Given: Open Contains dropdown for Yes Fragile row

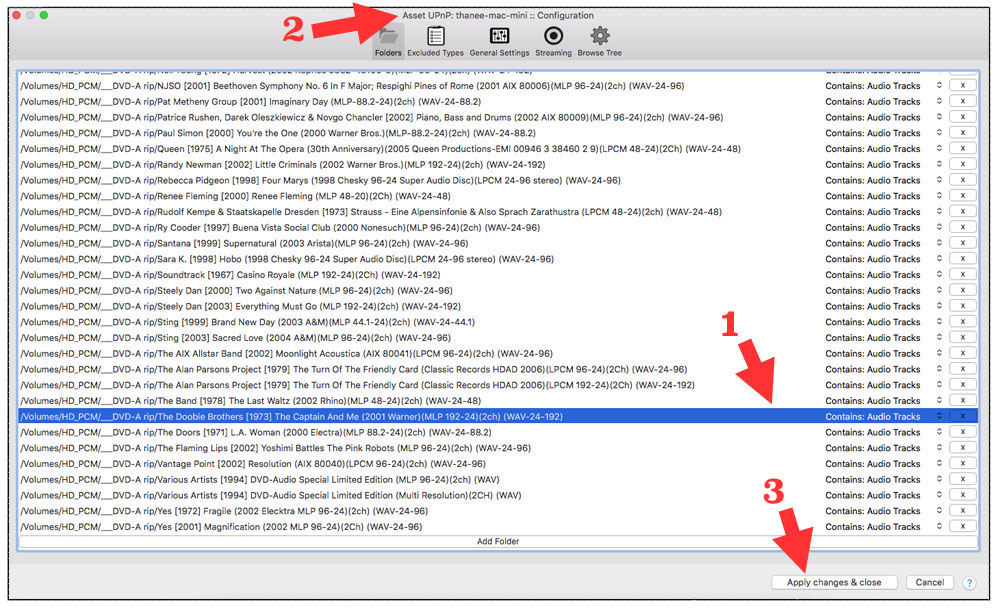Looking at the screenshot, I should [939, 511].
